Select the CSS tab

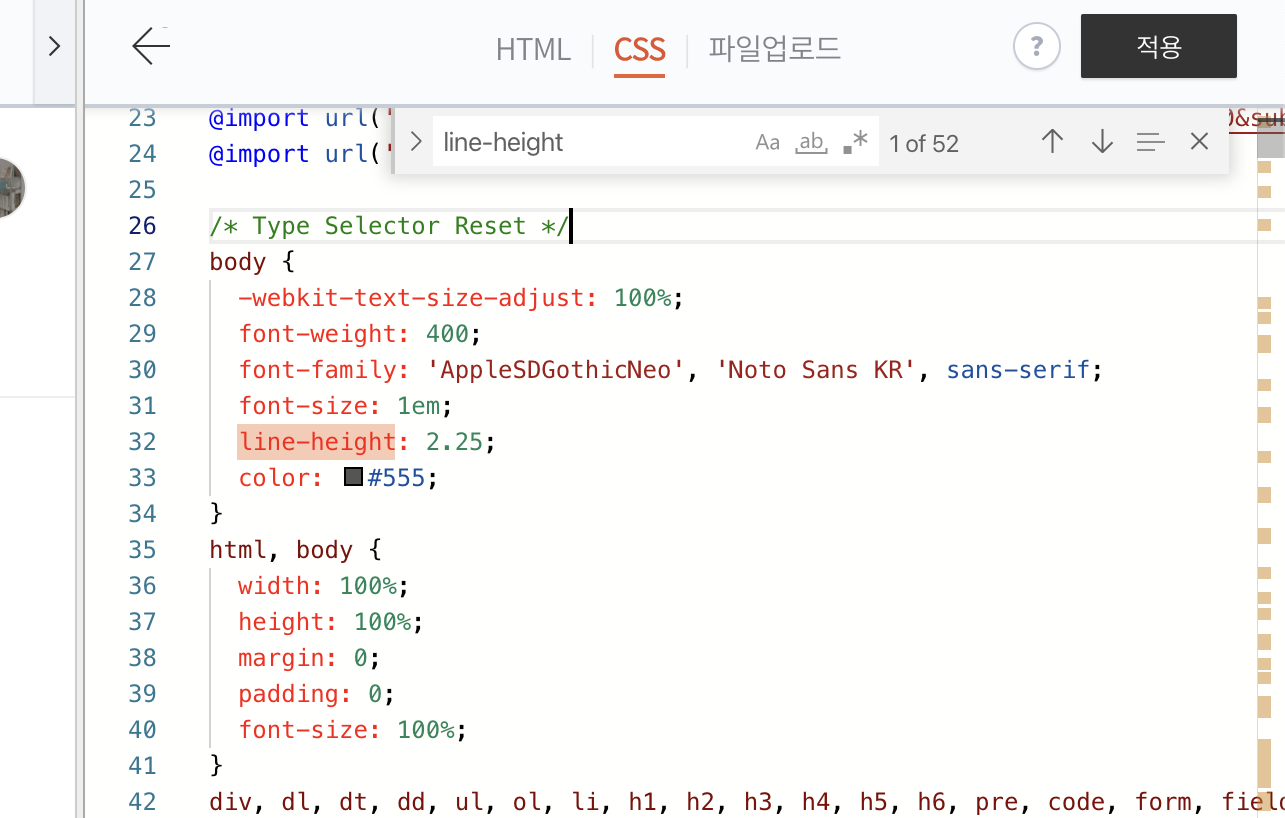point(639,49)
